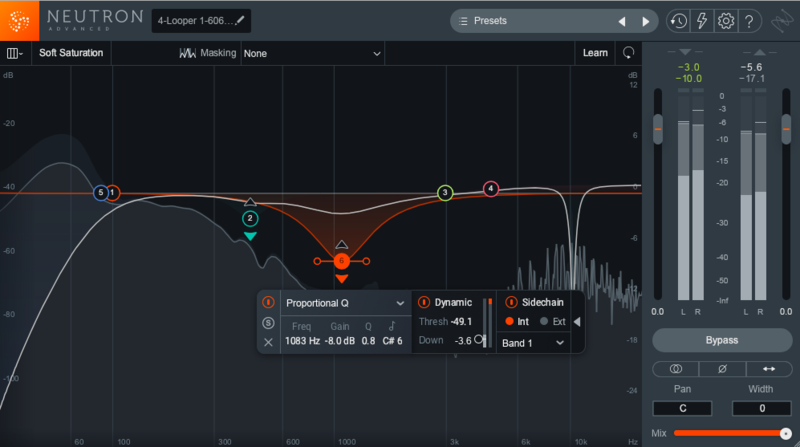800x447 pixels.
Task: Click the musical note pitch icon
Action: [392, 326]
